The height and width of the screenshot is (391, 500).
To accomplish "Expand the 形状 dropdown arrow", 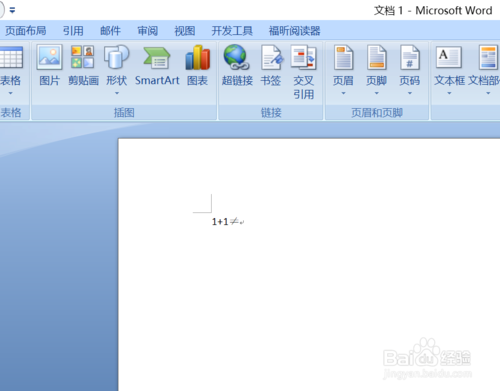I will pyautogui.click(x=117, y=93).
